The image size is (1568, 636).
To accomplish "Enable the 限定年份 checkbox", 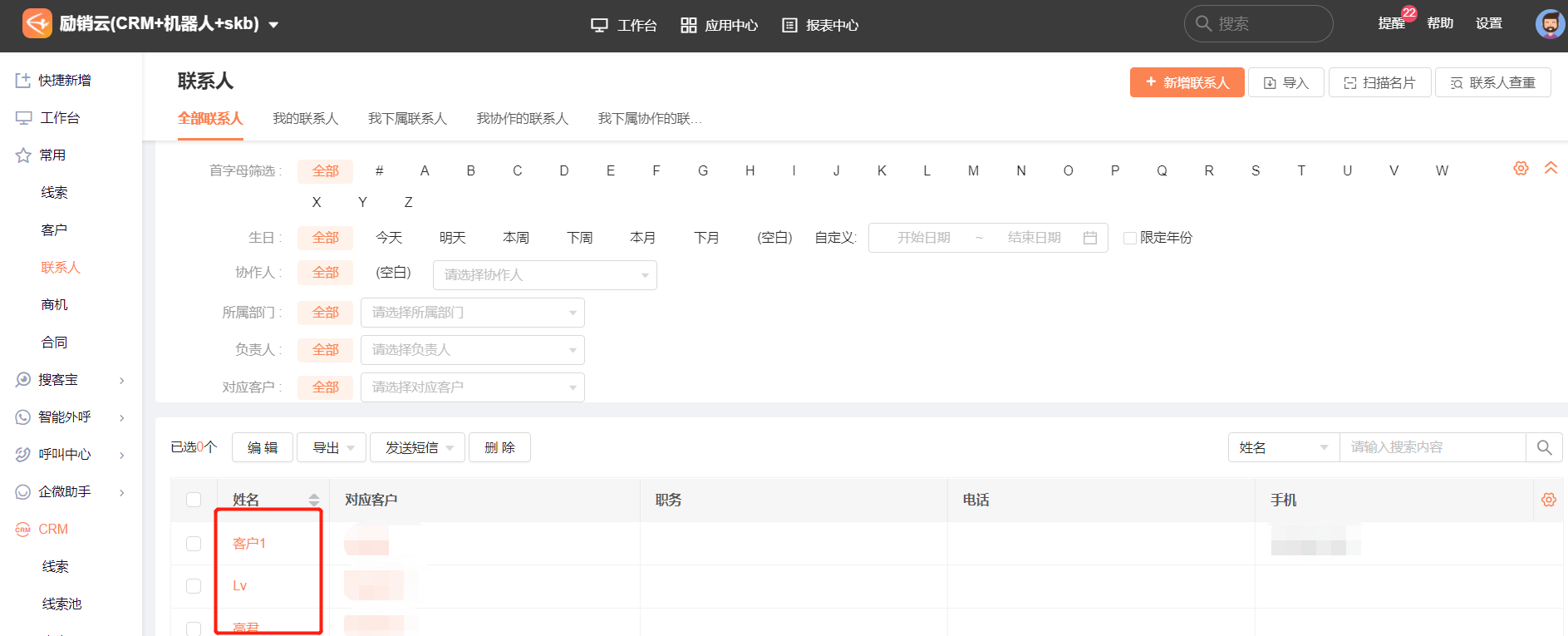I will pos(1129,238).
